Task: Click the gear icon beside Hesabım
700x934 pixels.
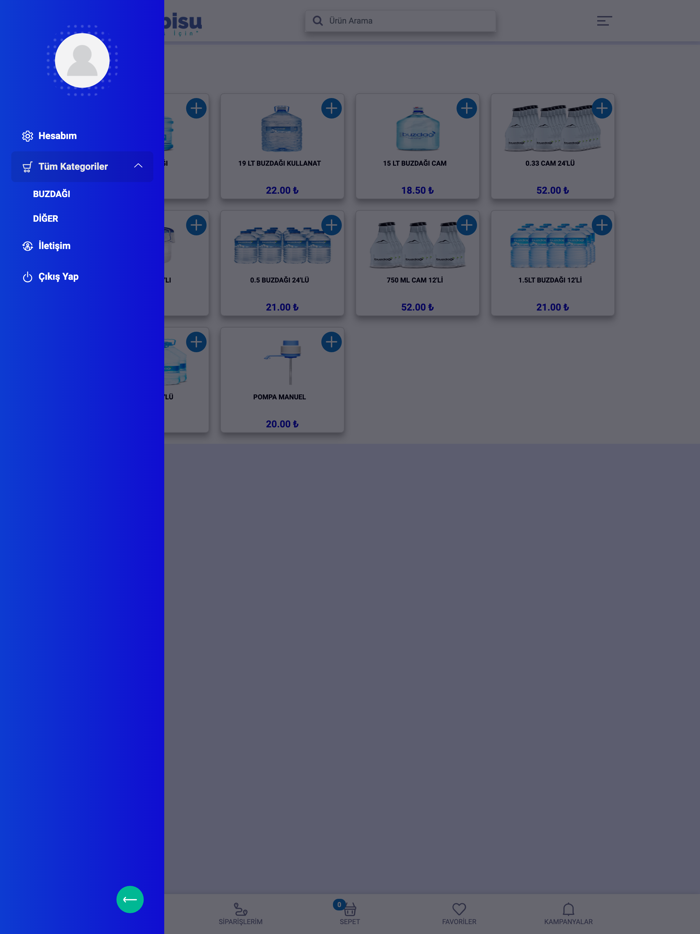Action: tap(27, 136)
